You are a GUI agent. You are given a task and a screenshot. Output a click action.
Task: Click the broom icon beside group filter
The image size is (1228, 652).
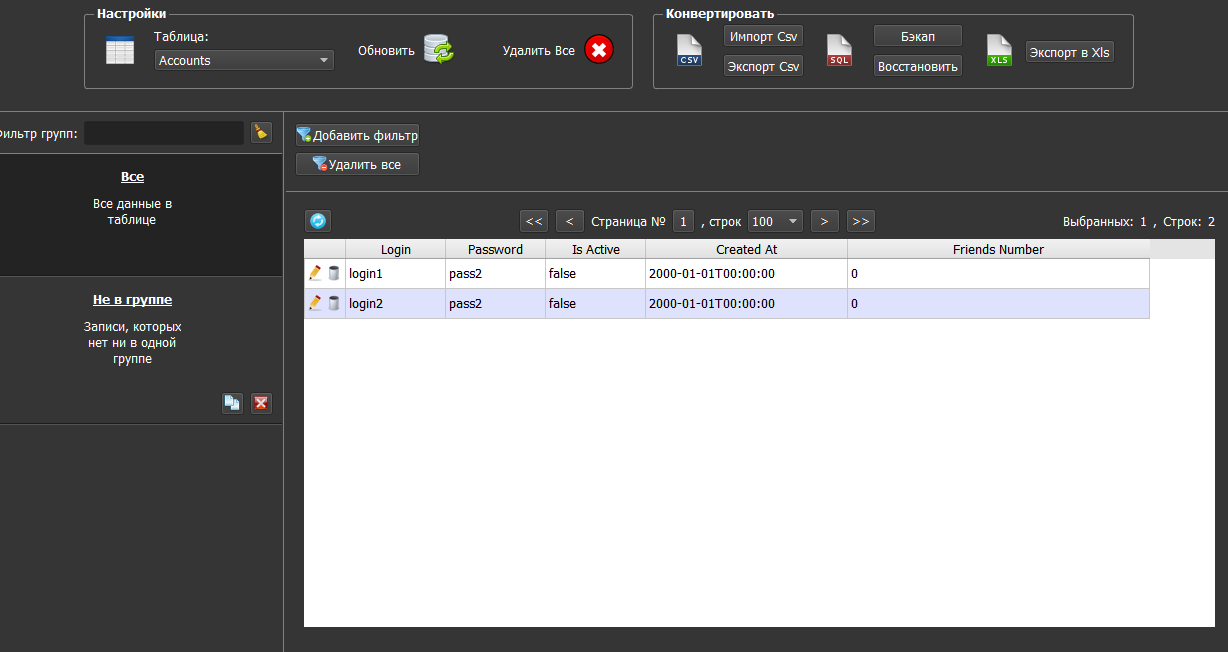click(x=261, y=132)
